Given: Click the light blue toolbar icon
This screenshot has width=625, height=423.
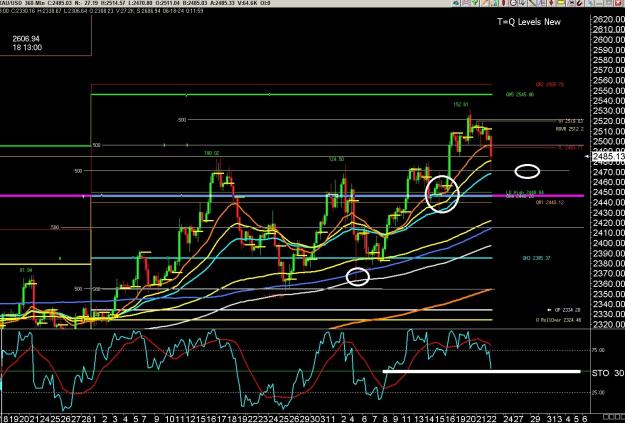Looking at the screenshot, I should pos(590,3).
